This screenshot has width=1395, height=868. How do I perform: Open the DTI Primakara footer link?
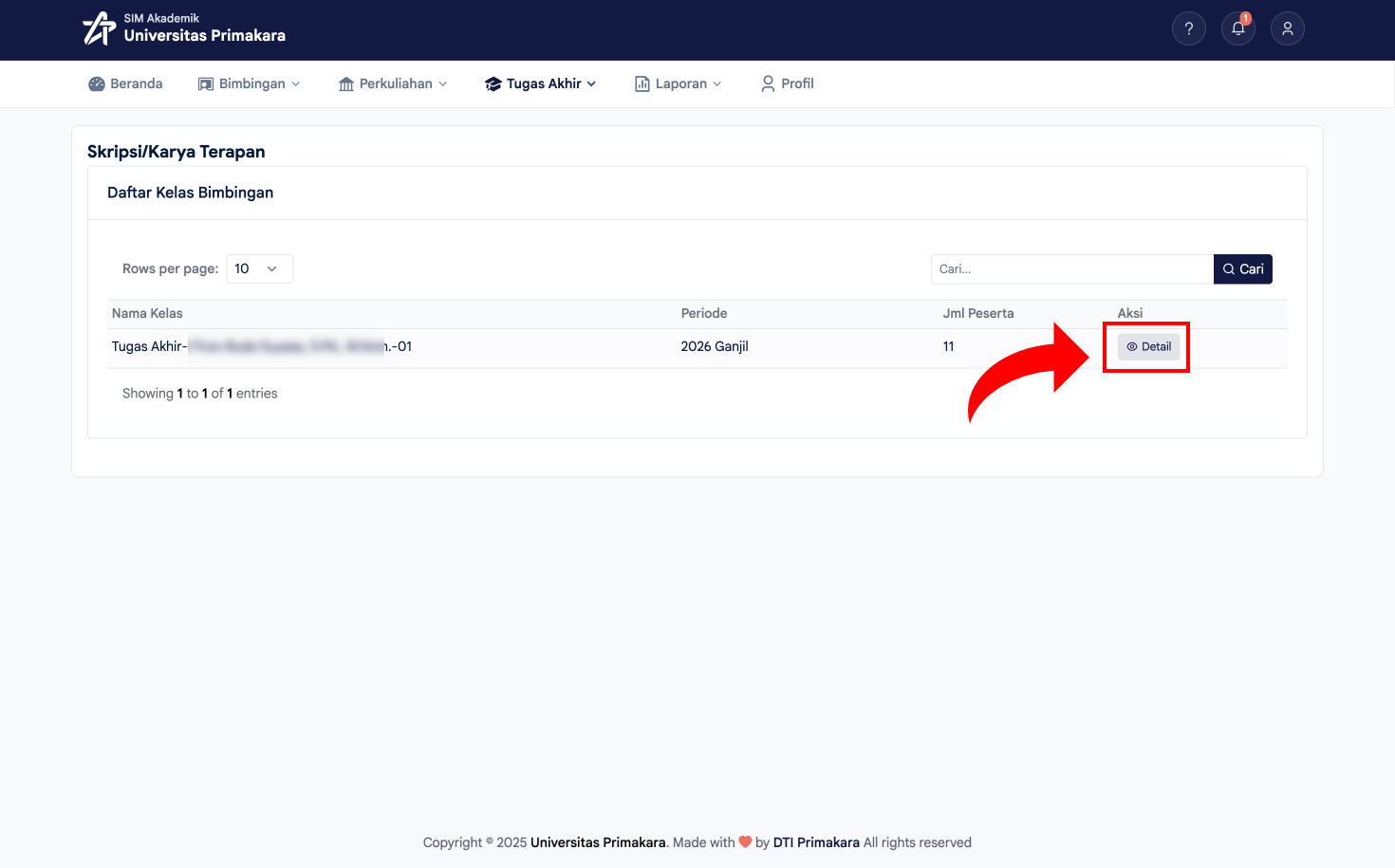816,842
